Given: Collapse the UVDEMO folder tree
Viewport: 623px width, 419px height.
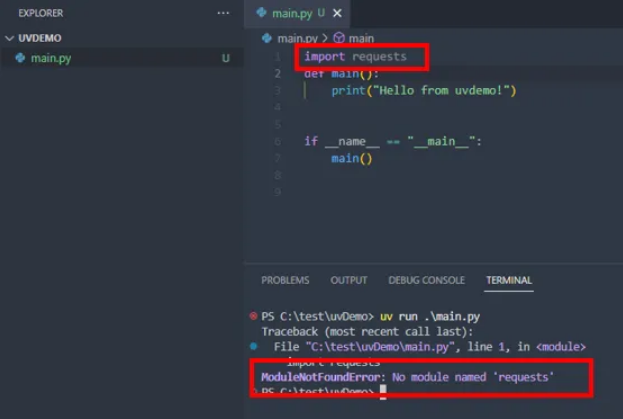Looking at the screenshot, I should coord(10,38).
